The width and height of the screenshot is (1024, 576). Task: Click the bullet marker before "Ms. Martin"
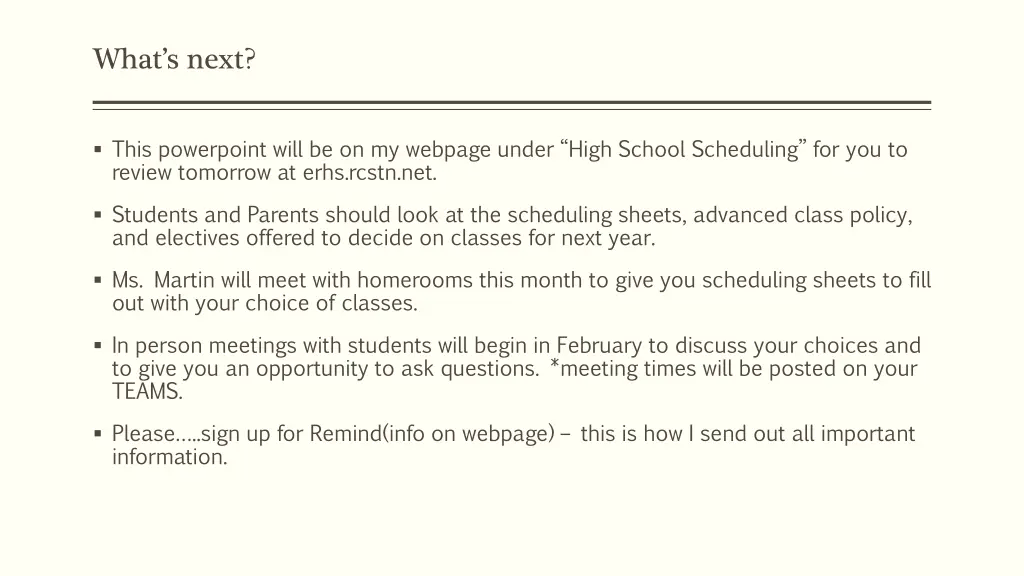click(98, 281)
